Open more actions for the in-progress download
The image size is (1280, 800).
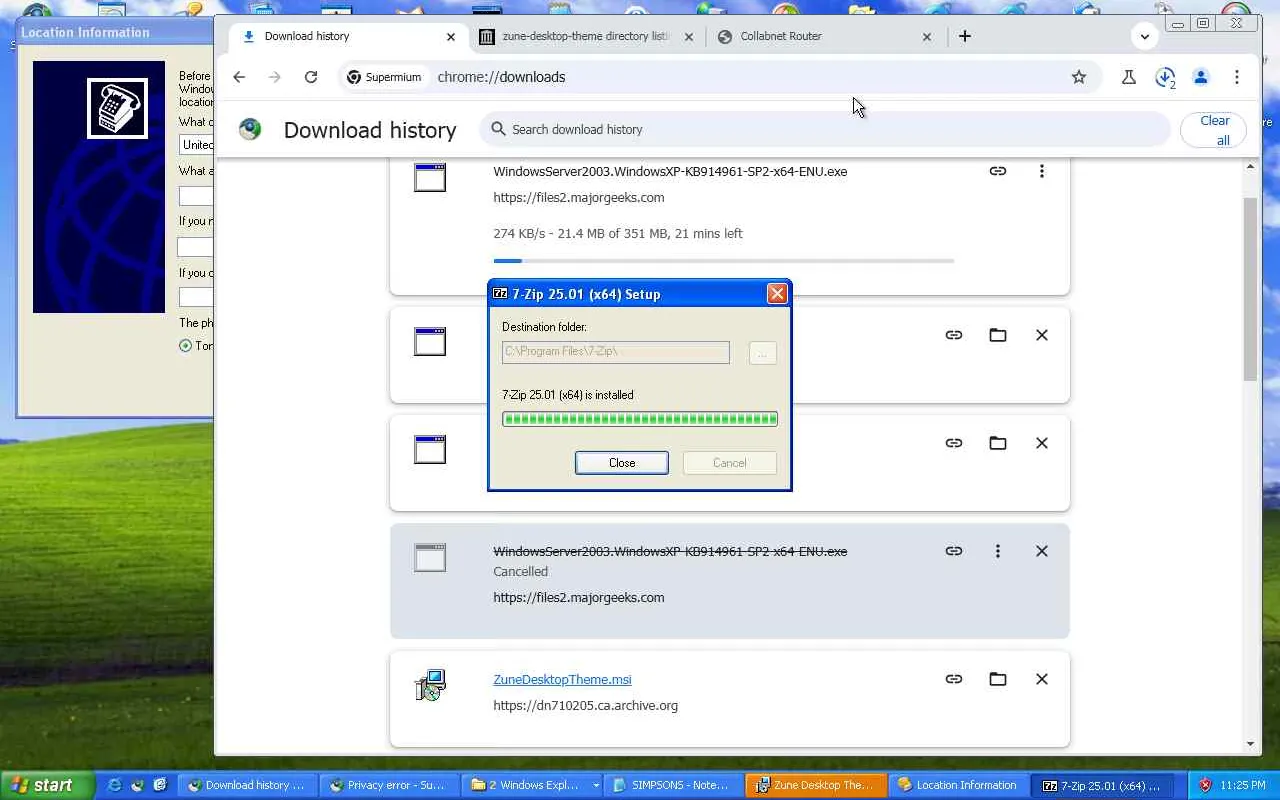tap(1042, 171)
